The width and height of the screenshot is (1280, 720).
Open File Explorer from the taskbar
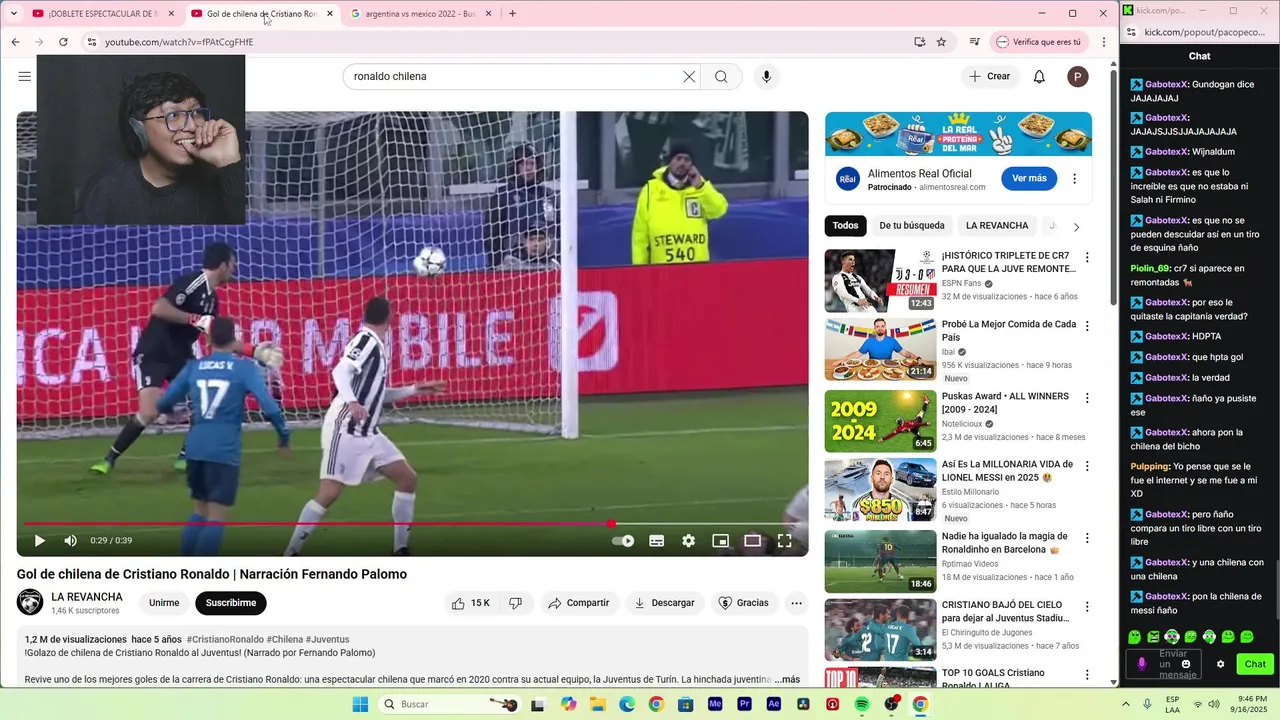[598, 704]
